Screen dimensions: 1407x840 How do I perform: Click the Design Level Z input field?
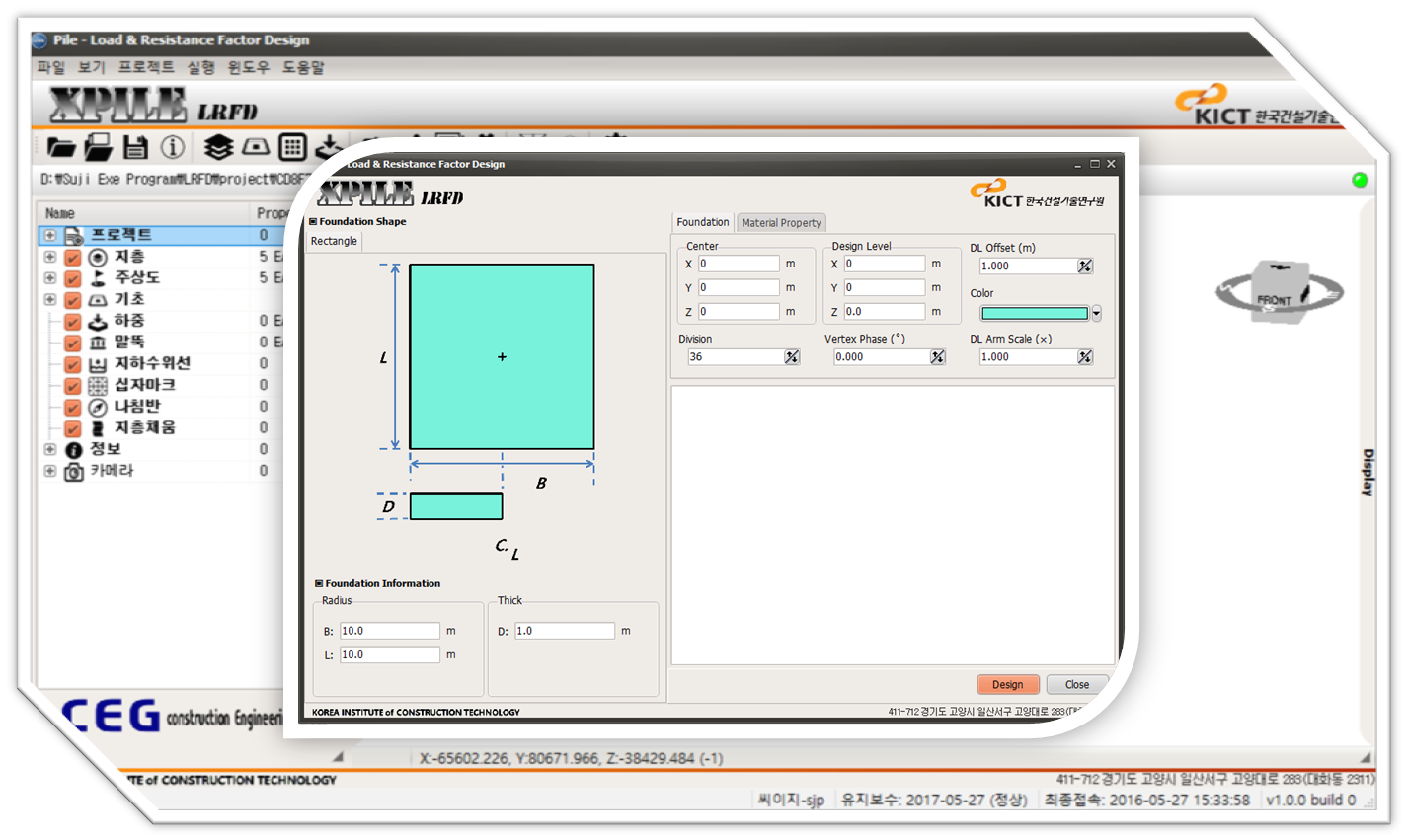[x=885, y=311]
